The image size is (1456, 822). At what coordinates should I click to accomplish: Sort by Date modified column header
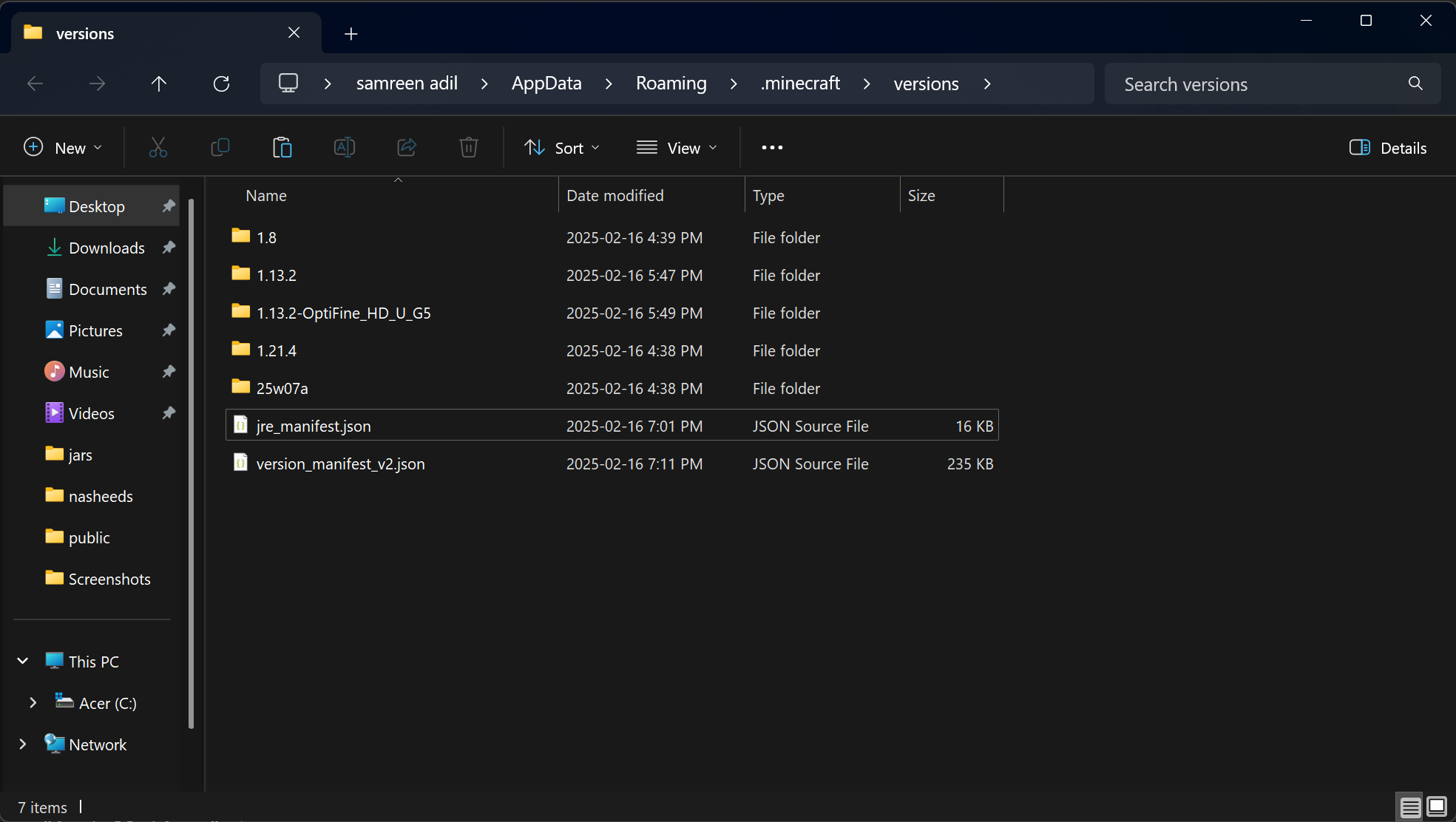click(x=651, y=195)
